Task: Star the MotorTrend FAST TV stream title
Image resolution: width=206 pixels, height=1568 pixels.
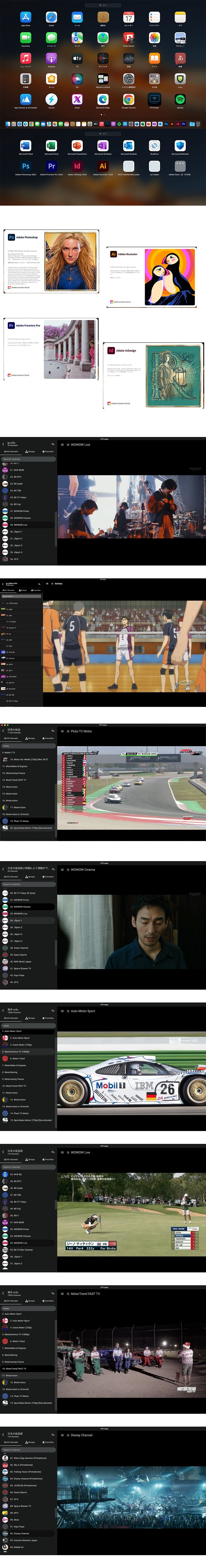Action: coord(68,1293)
